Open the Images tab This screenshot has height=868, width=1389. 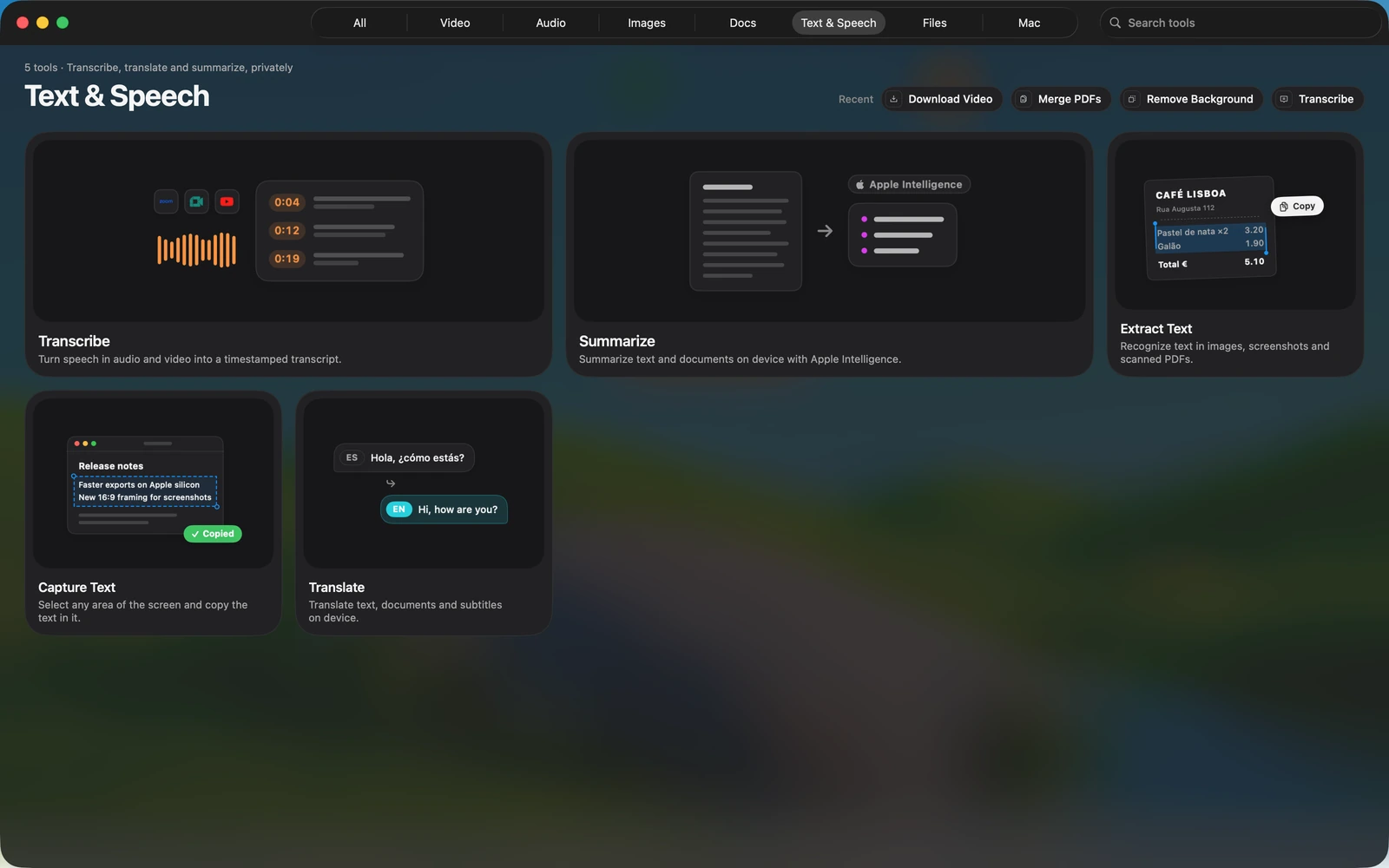[x=647, y=23]
